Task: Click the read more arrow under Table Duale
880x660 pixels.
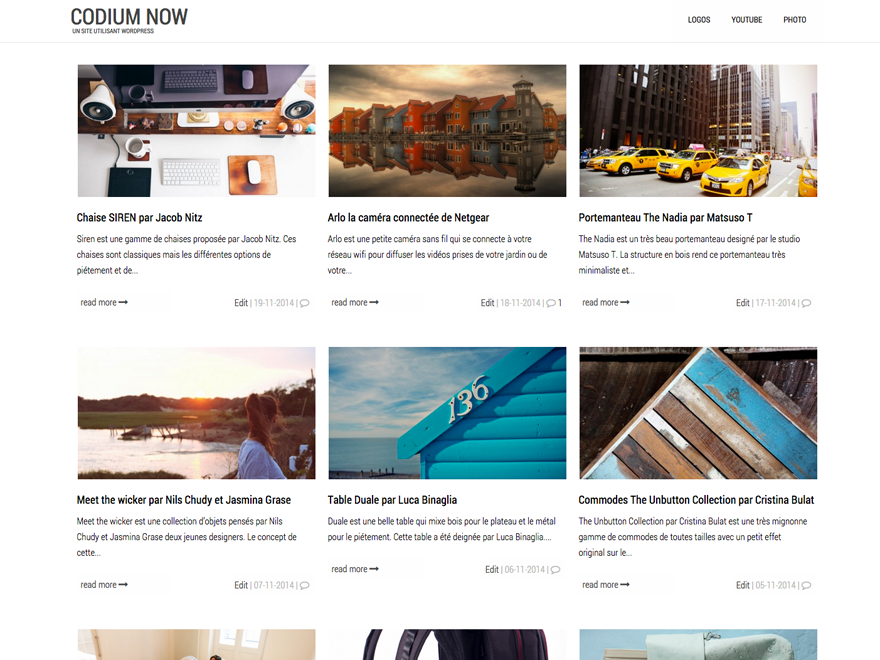Action: pos(351,569)
